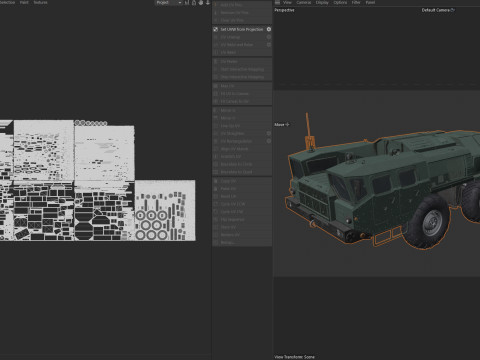Open UV Unwrap options gear

click(x=269, y=37)
